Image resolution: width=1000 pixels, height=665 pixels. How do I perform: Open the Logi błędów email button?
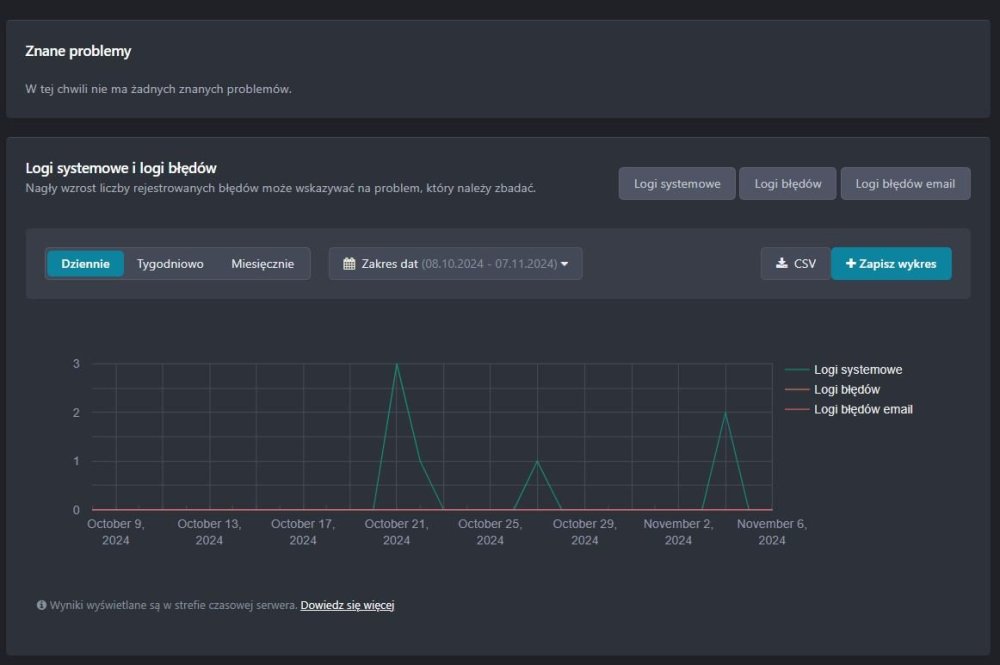(905, 184)
